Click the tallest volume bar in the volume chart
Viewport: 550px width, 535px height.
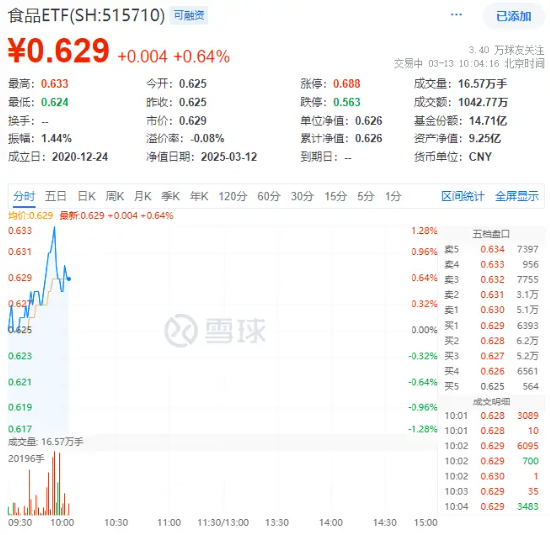pos(54,483)
